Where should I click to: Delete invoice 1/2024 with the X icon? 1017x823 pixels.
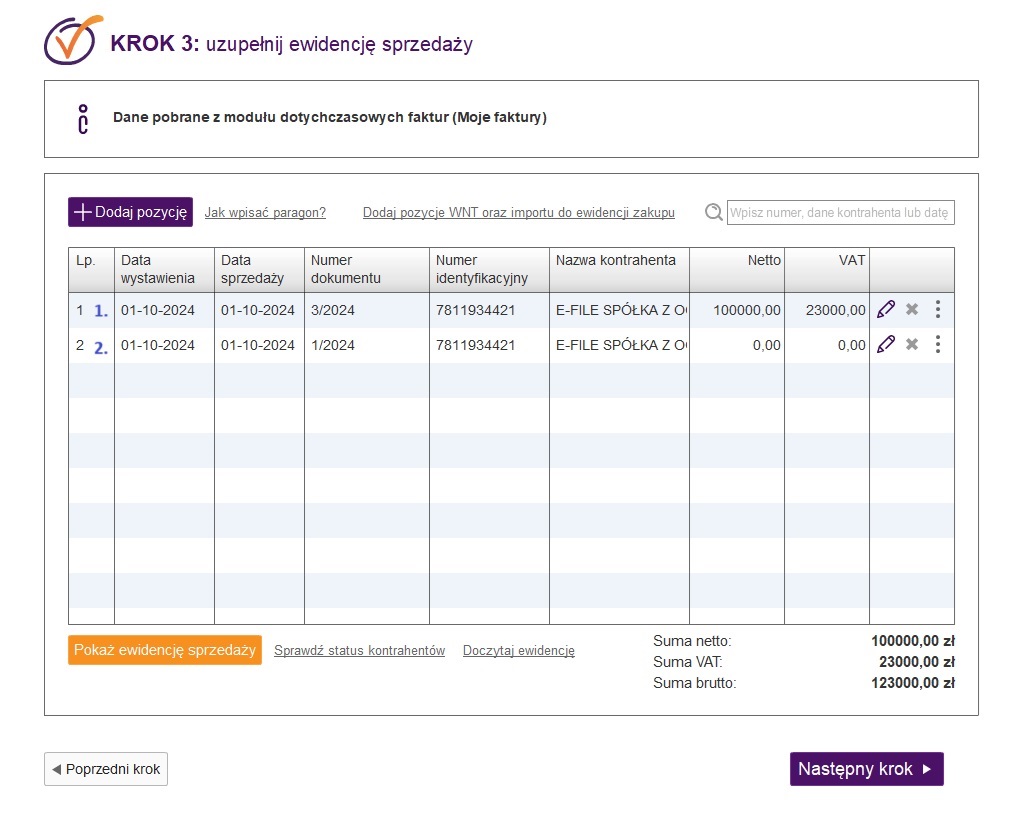[x=912, y=344]
